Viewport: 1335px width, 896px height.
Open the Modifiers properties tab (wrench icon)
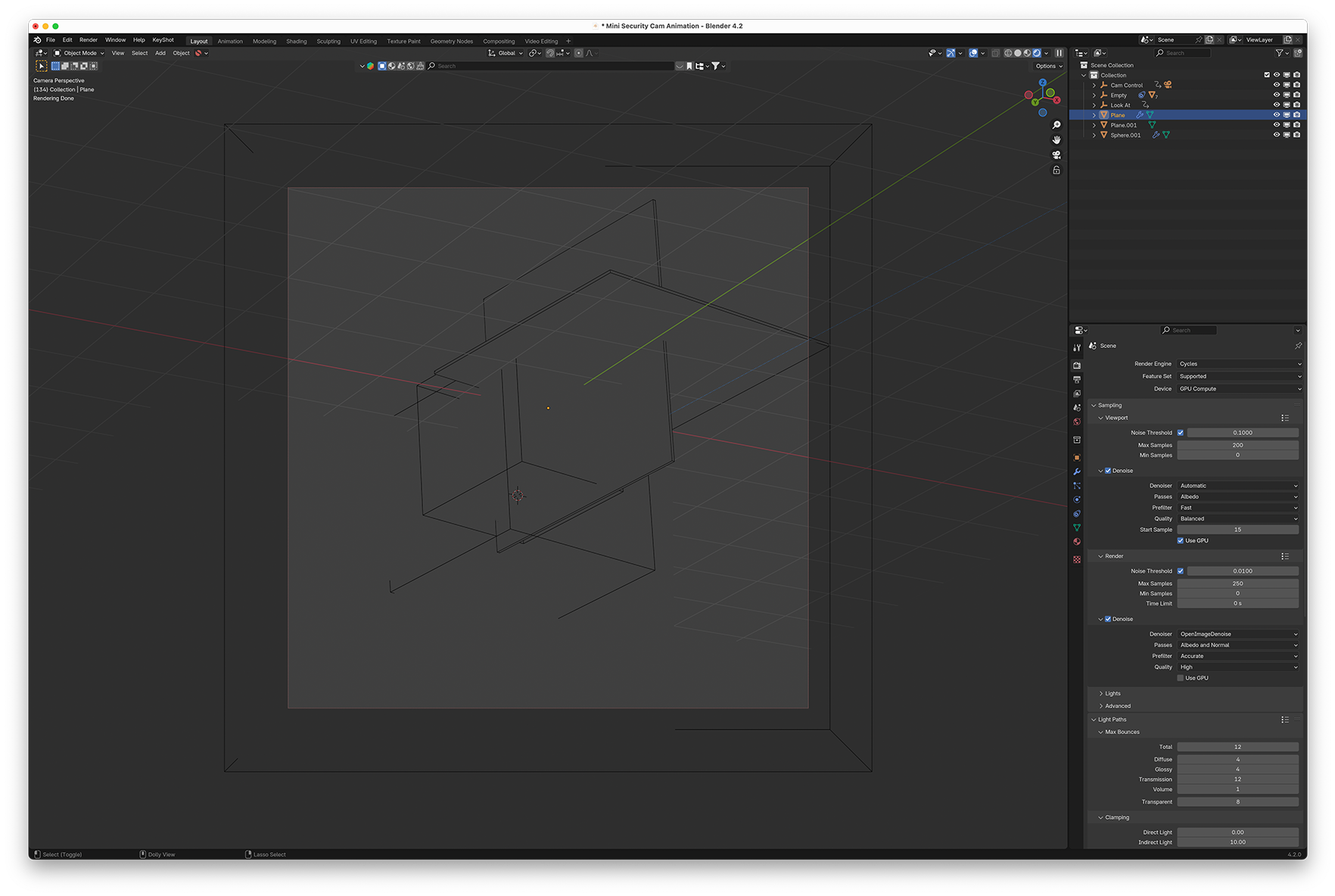click(1077, 471)
